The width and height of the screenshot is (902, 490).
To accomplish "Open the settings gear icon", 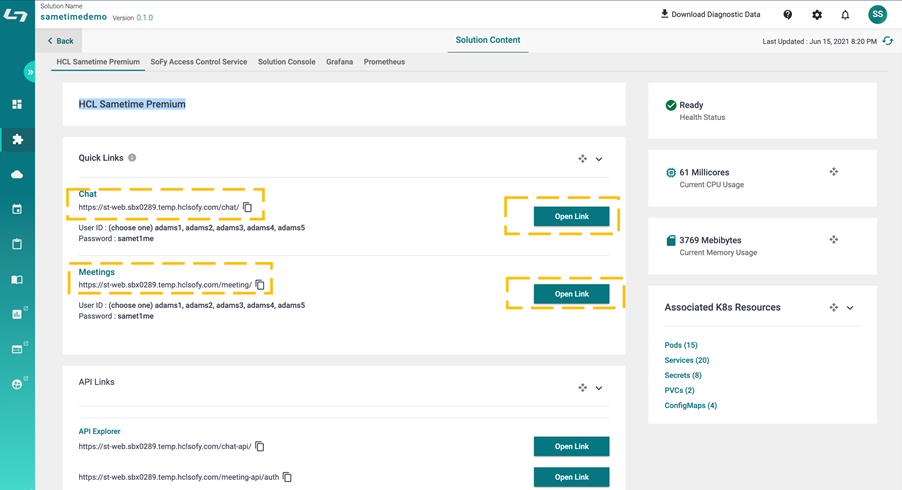I will [x=817, y=15].
